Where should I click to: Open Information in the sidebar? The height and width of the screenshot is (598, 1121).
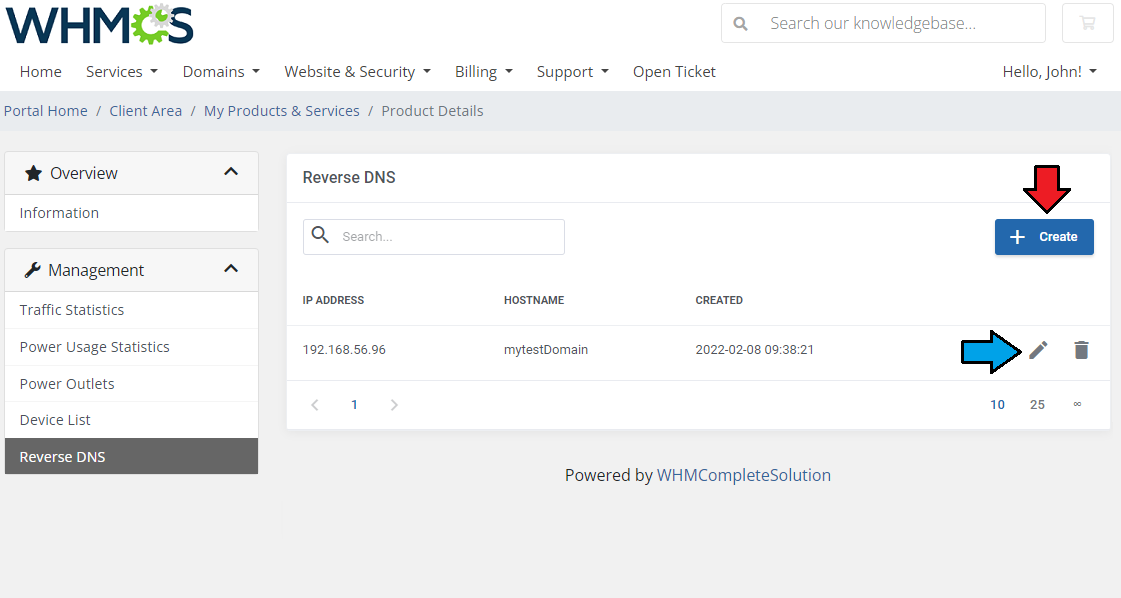pos(132,213)
